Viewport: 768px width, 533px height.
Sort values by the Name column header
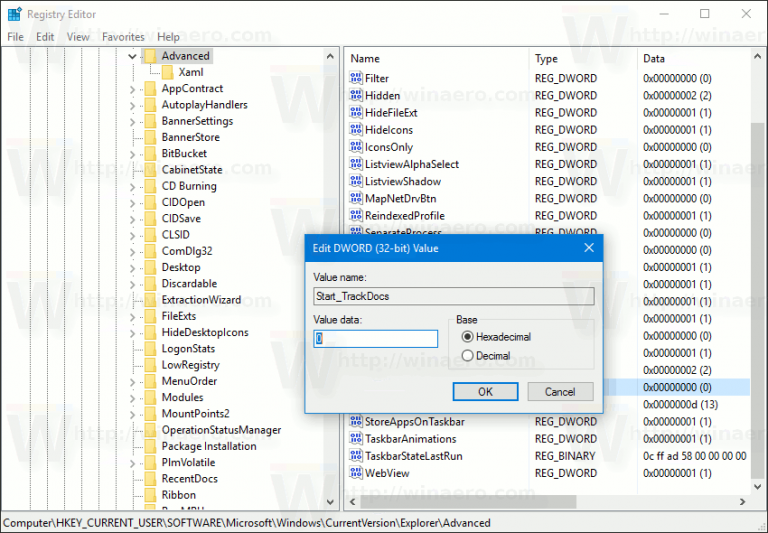tap(435, 59)
